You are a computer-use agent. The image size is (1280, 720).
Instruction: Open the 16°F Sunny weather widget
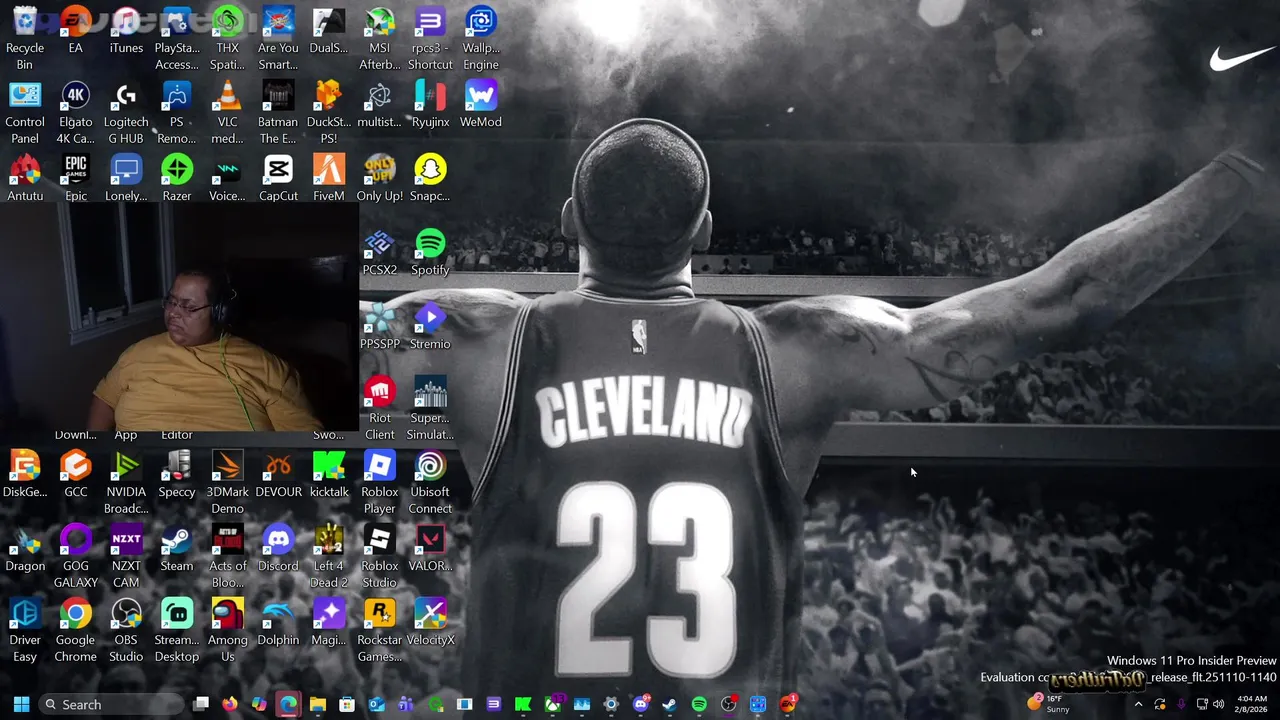[1050, 704]
